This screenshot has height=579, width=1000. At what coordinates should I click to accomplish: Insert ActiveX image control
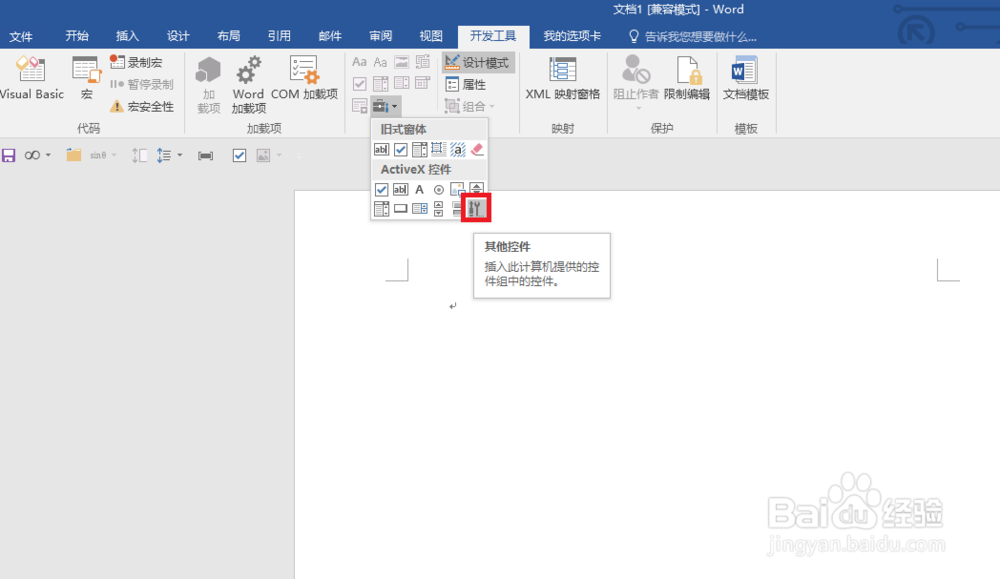(457, 189)
